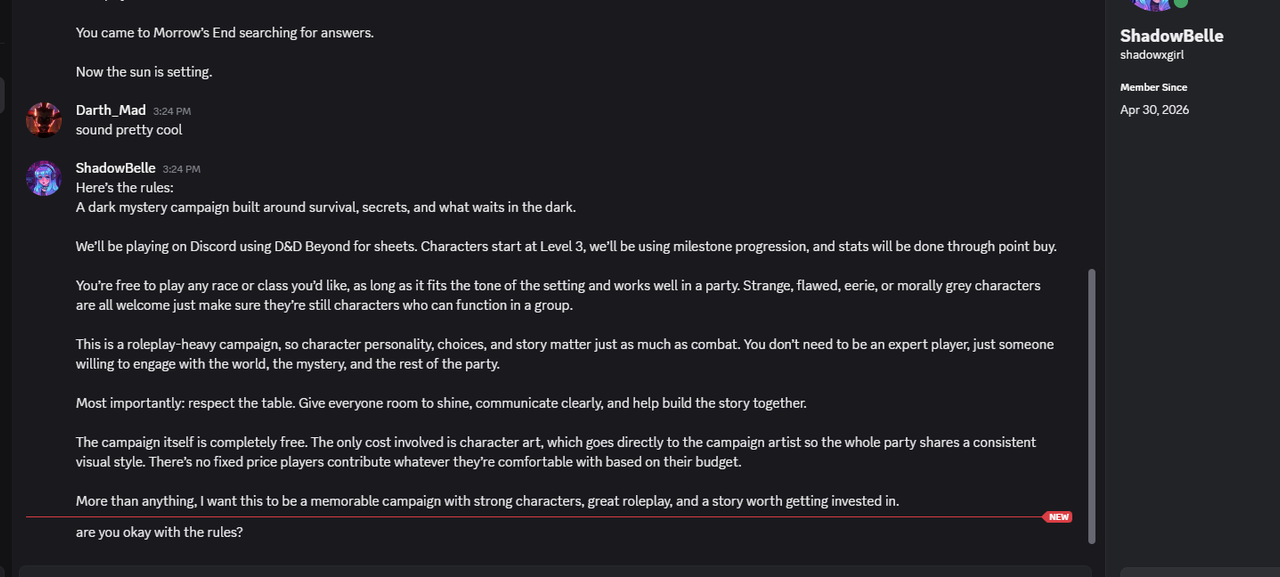
Task: Click the Apr 30, 2026 join date
Action: tap(1155, 110)
